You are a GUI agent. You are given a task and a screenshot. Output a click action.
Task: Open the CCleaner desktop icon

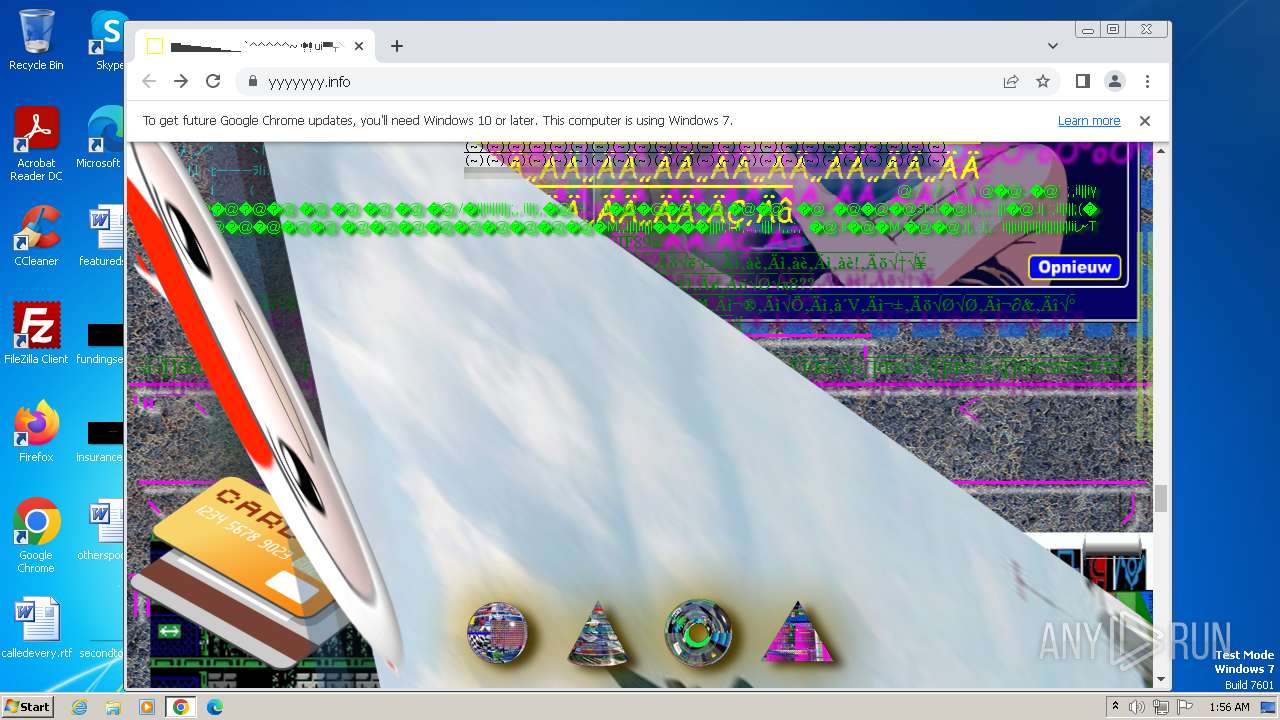coord(36,236)
